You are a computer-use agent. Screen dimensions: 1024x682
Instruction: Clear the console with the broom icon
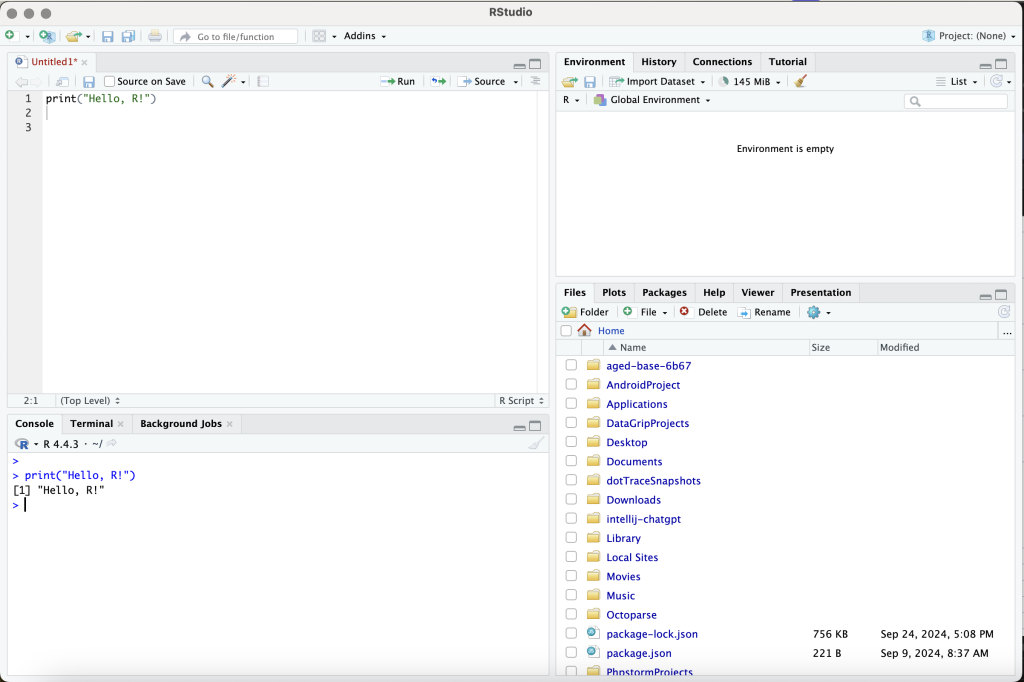coord(536,443)
